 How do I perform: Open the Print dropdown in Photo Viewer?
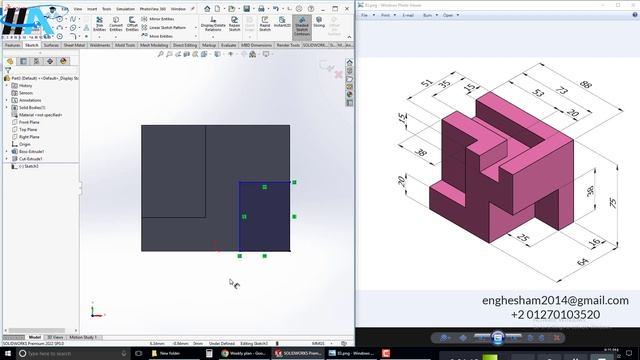click(388, 15)
